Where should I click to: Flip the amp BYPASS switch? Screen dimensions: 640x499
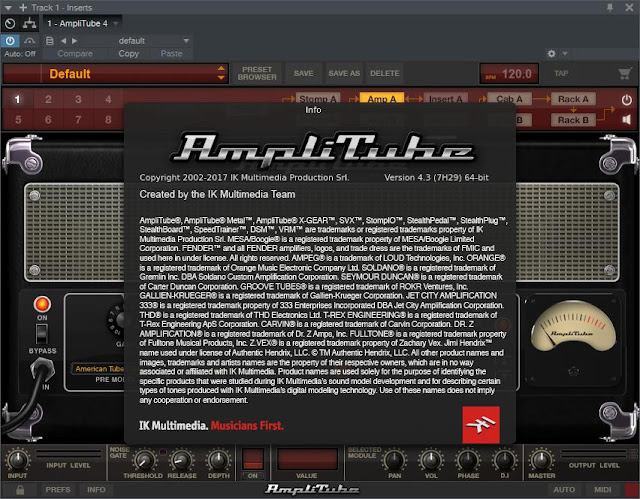pos(42,334)
